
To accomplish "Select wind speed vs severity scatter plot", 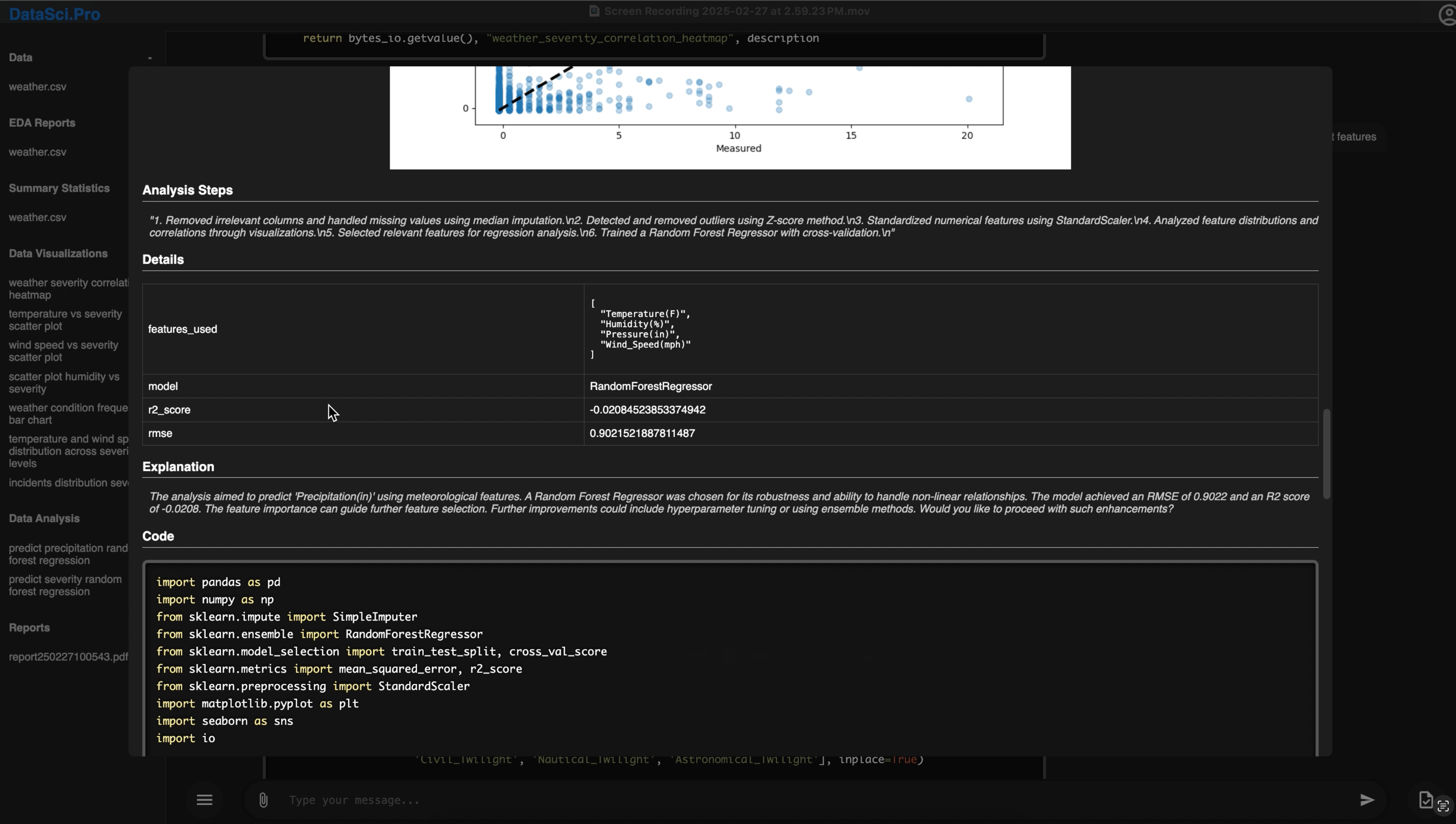I will tap(63, 351).
